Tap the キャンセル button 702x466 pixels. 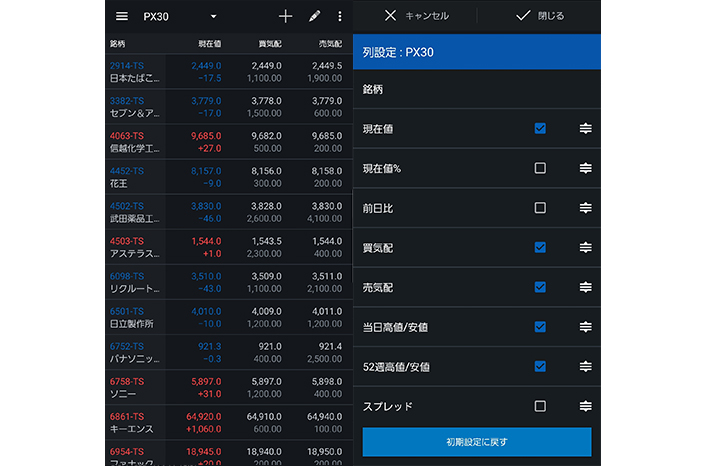(x=416, y=17)
